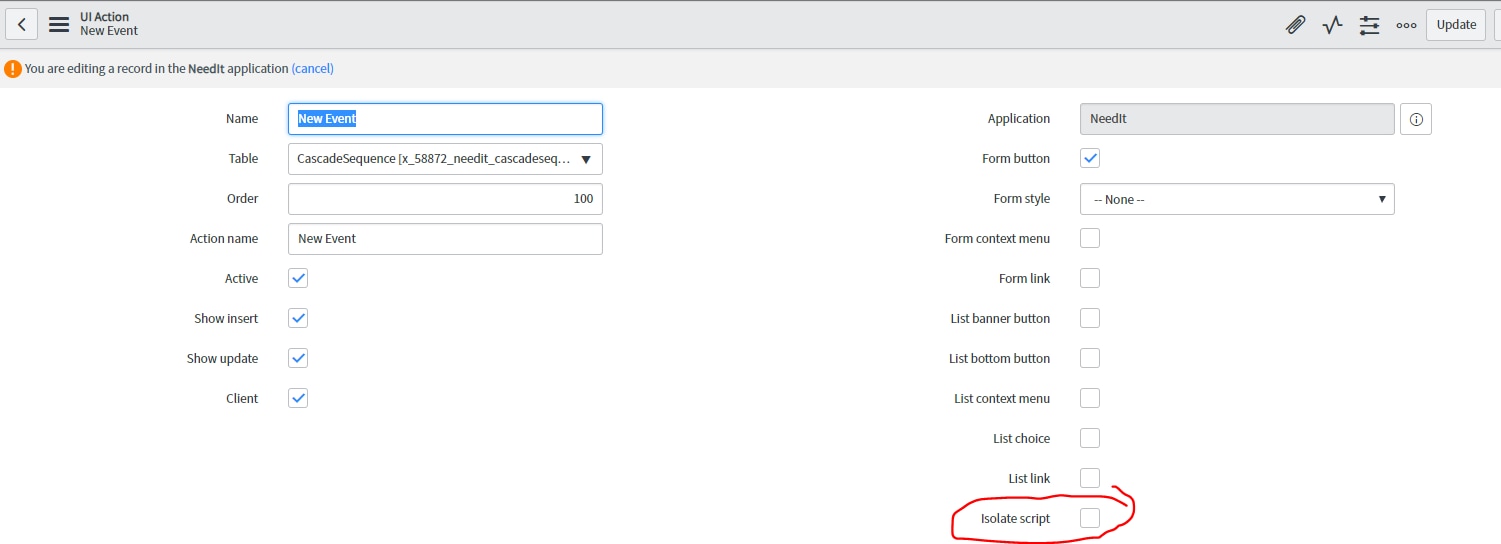Click the 'Table' field label
The height and width of the screenshot is (544, 1501).
tap(243, 159)
